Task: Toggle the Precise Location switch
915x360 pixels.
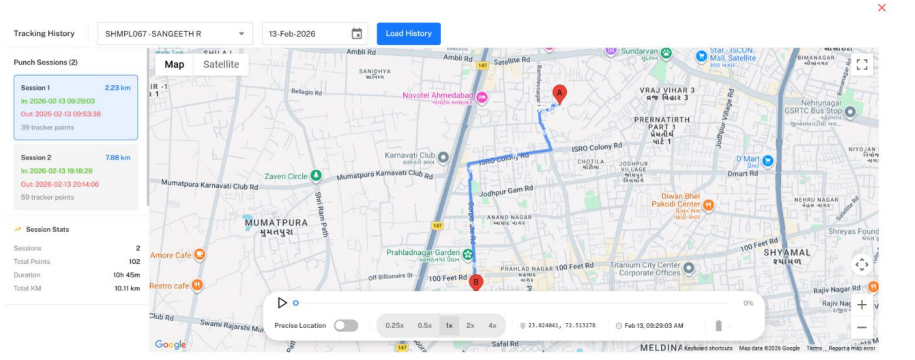Action: (346, 326)
